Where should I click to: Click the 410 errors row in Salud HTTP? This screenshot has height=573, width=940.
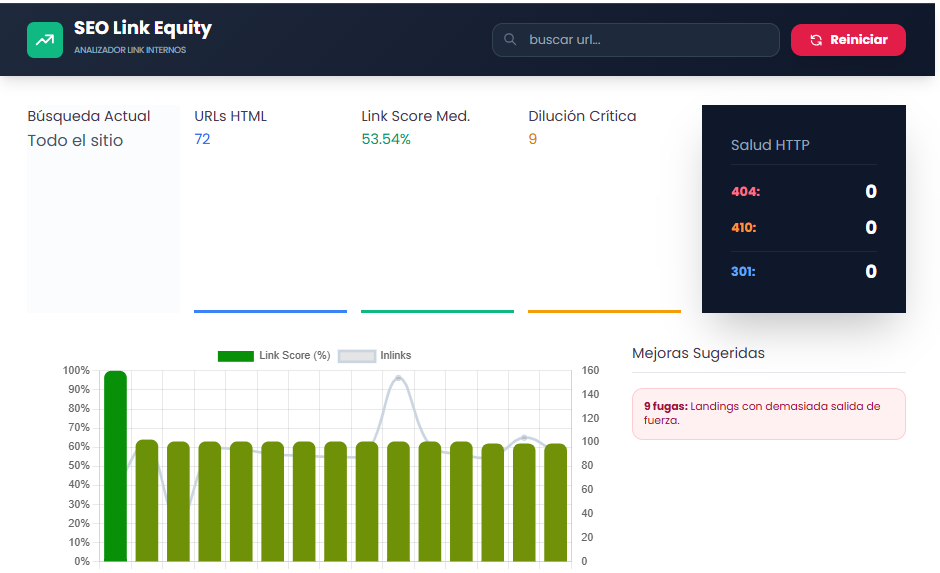click(803, 228)
